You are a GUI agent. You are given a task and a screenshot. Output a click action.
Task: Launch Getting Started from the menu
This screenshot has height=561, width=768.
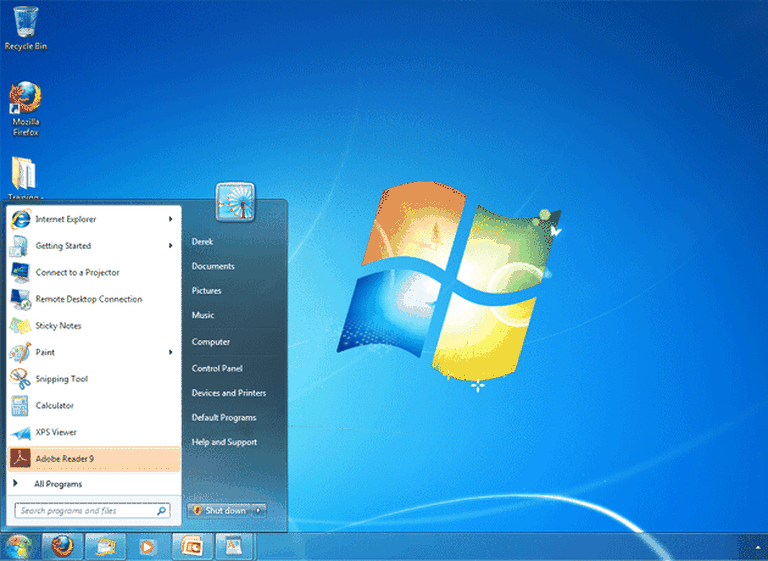(x=93, y=245)
